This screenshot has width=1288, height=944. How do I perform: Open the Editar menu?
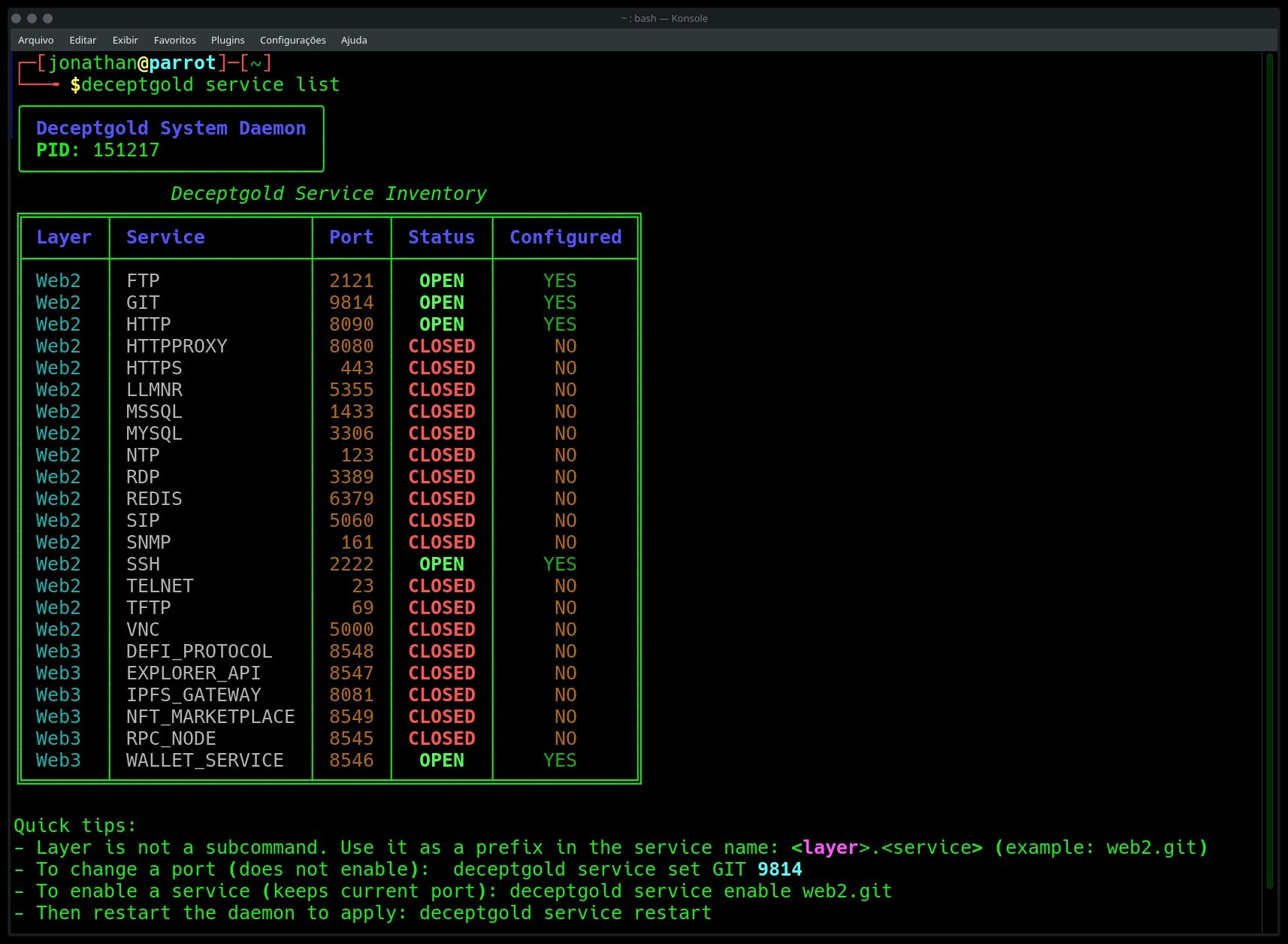(83, 40)
